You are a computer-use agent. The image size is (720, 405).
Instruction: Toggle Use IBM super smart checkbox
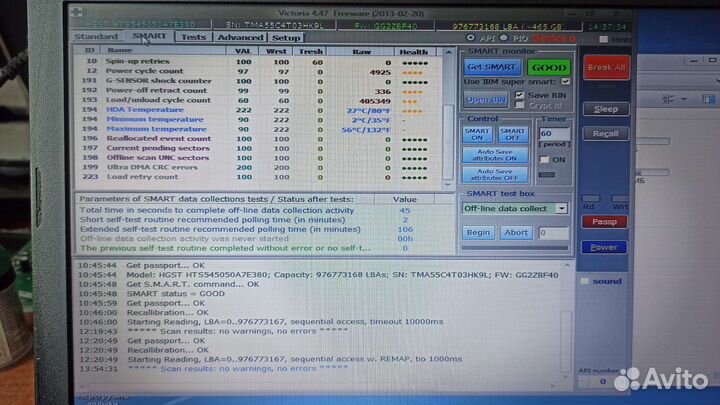566,81
